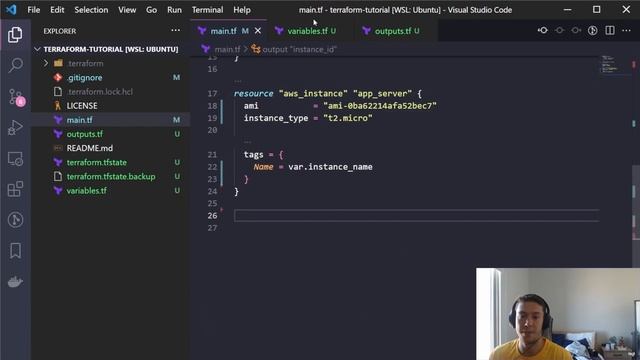This screenshot has width=640, height=360.
Task: Click the "app_server" resource name text
Action: coord(382,93)
